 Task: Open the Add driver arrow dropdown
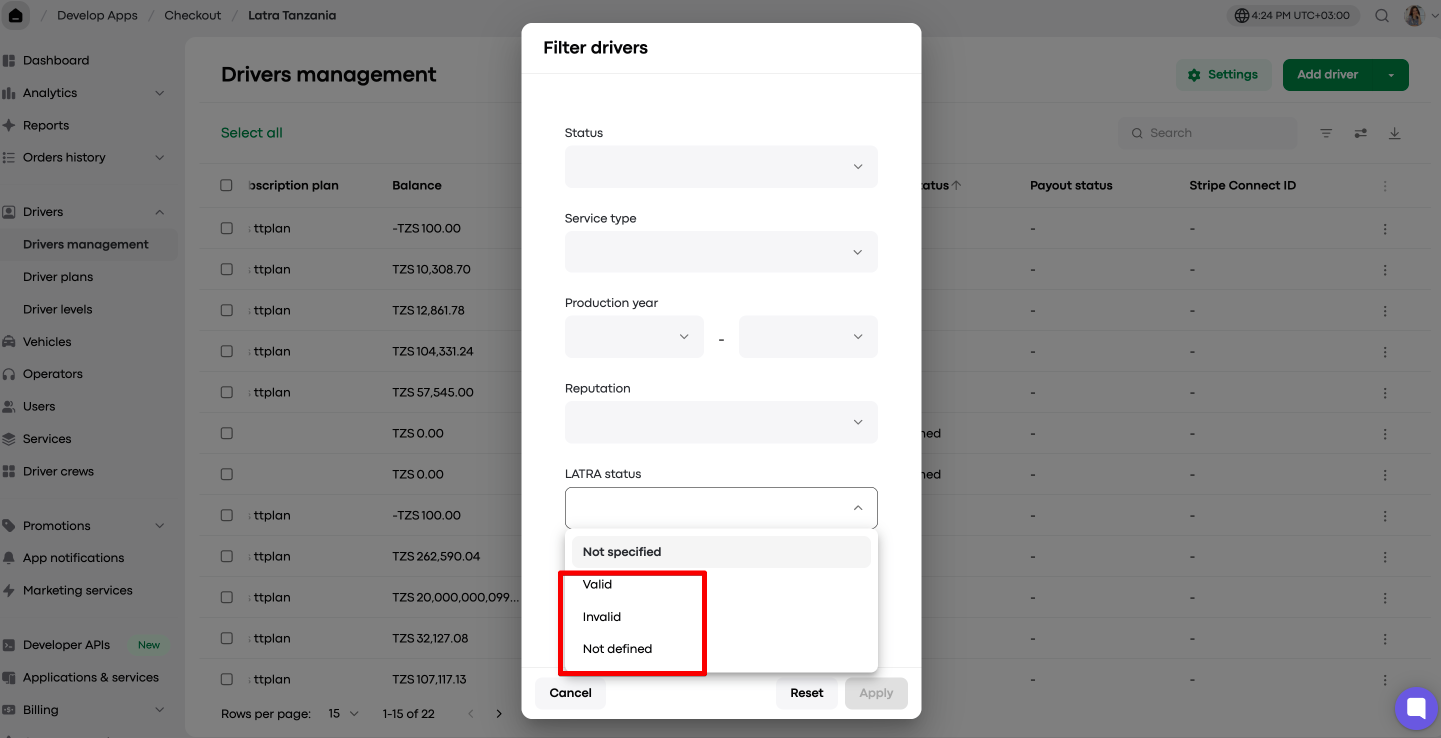click(1391, 75)
